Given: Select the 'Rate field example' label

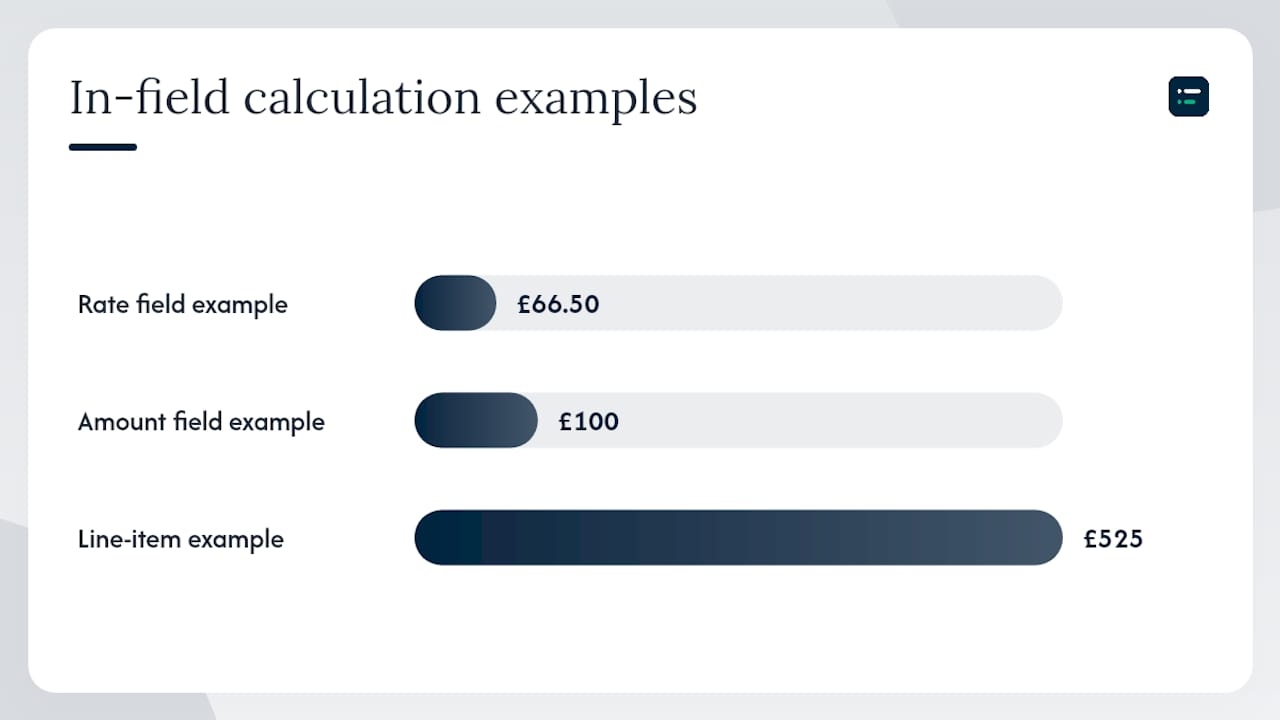Looking at the screenshot, I should [x=183, y=304].
